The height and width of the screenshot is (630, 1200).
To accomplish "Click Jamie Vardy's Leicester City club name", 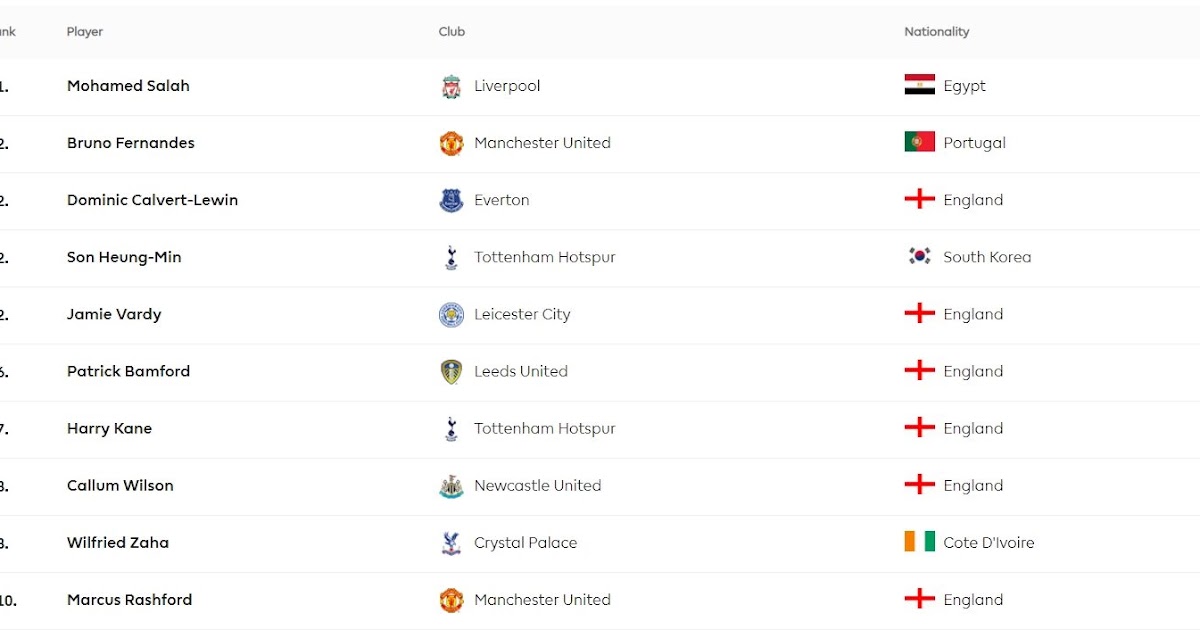I will tap(522, 315).
